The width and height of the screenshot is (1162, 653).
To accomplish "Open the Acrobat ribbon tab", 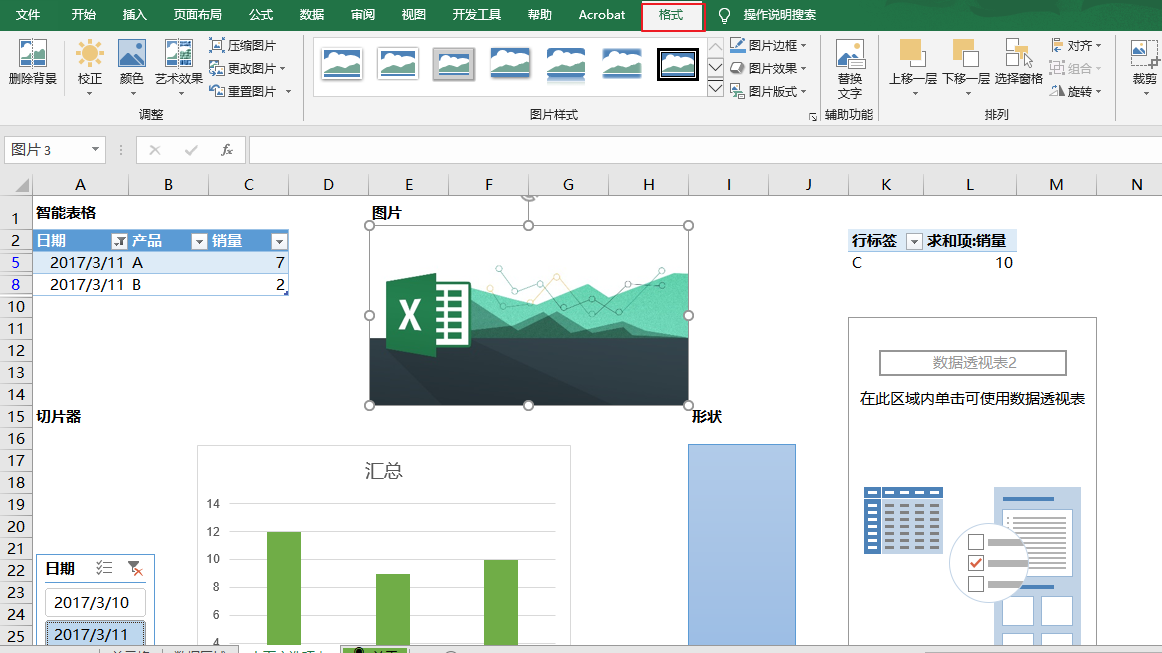I will 601,15.
